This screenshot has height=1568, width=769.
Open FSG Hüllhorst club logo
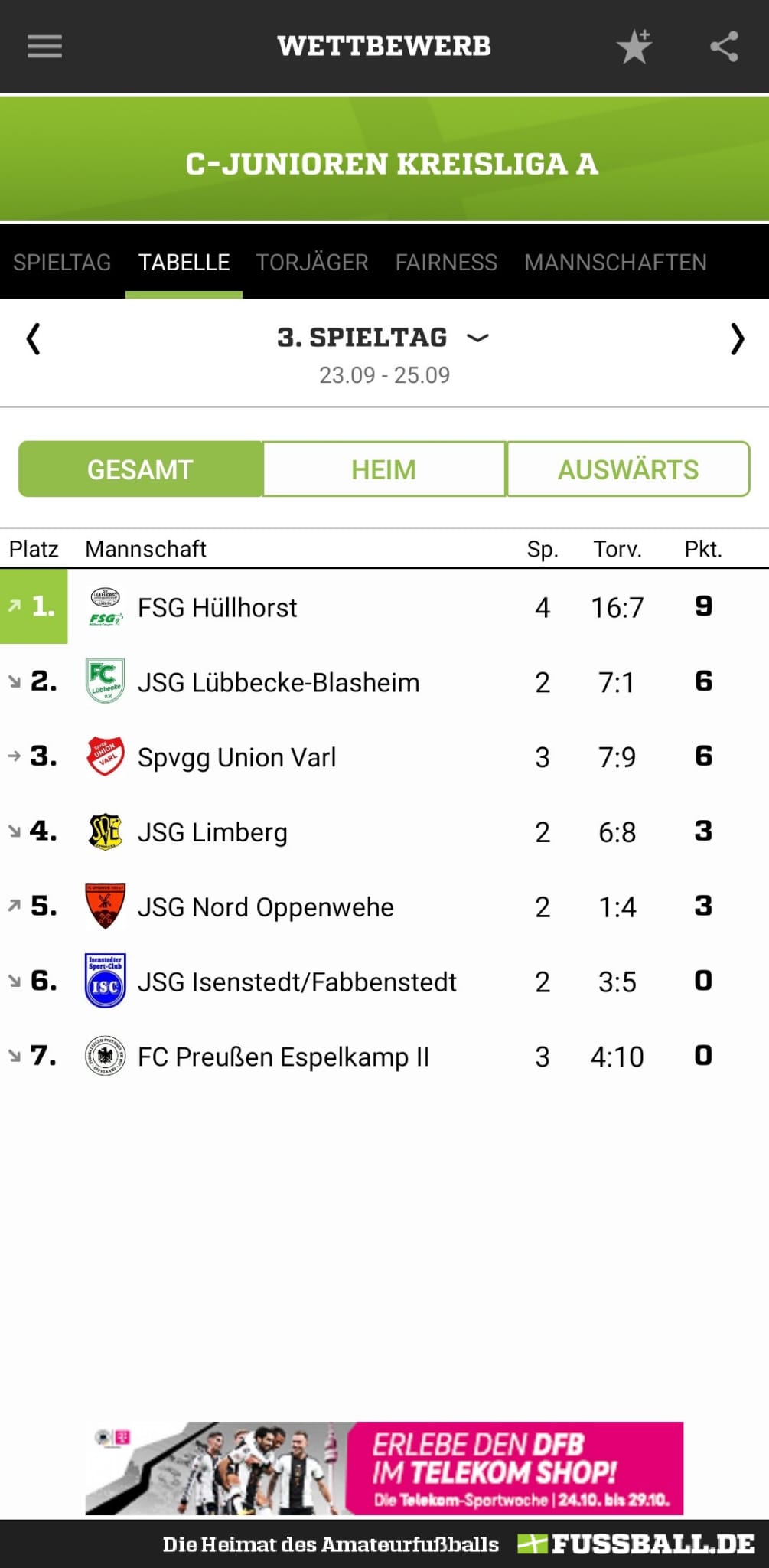coord(106,607)
